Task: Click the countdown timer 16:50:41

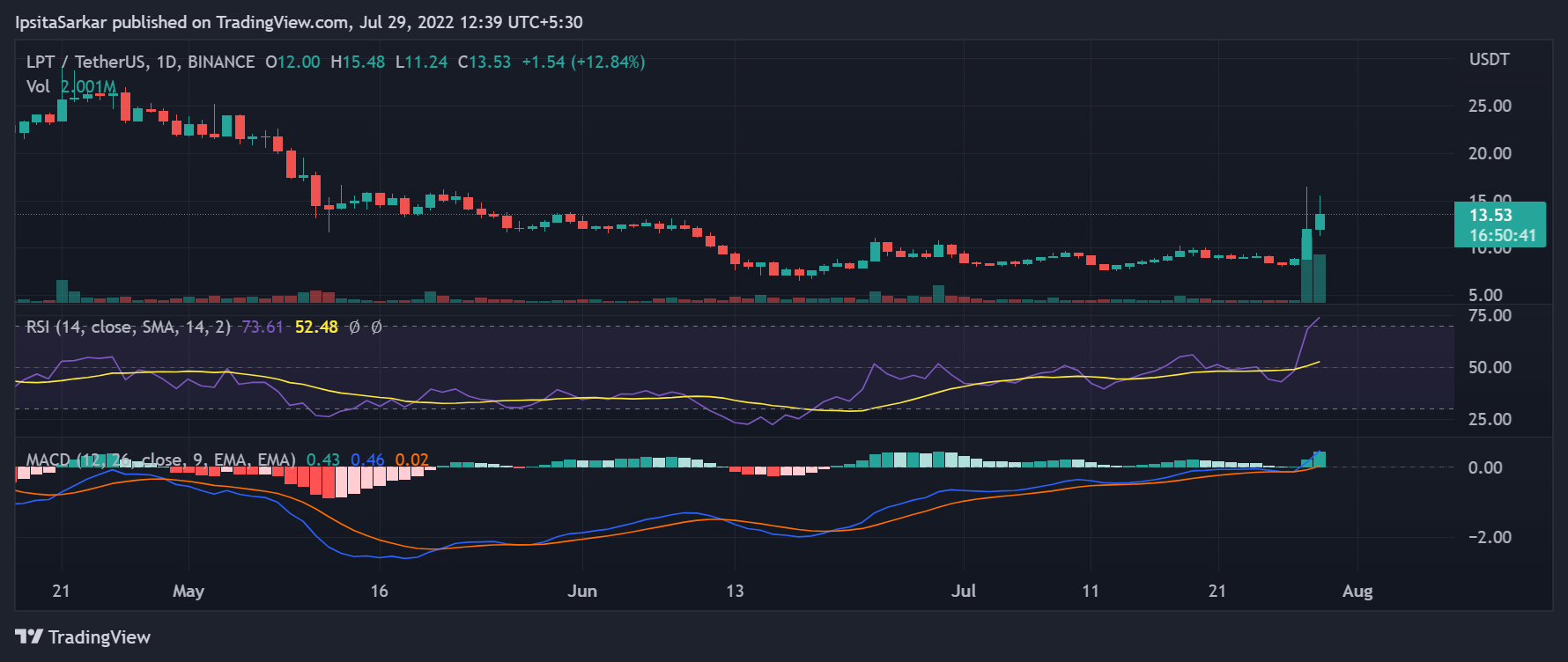Action: [x=1503, y=235]
